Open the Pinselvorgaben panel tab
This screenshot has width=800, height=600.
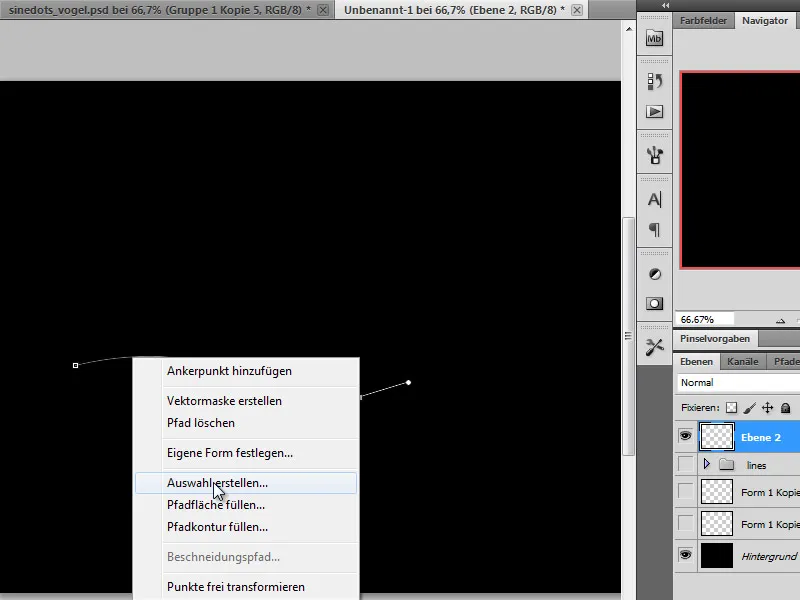[715, 339]
